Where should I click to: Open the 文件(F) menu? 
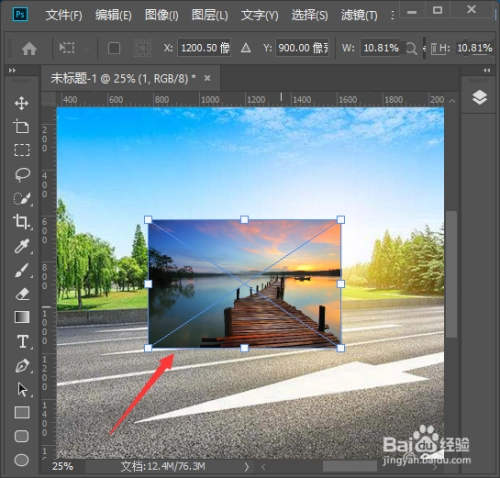[x=64, y=15]
